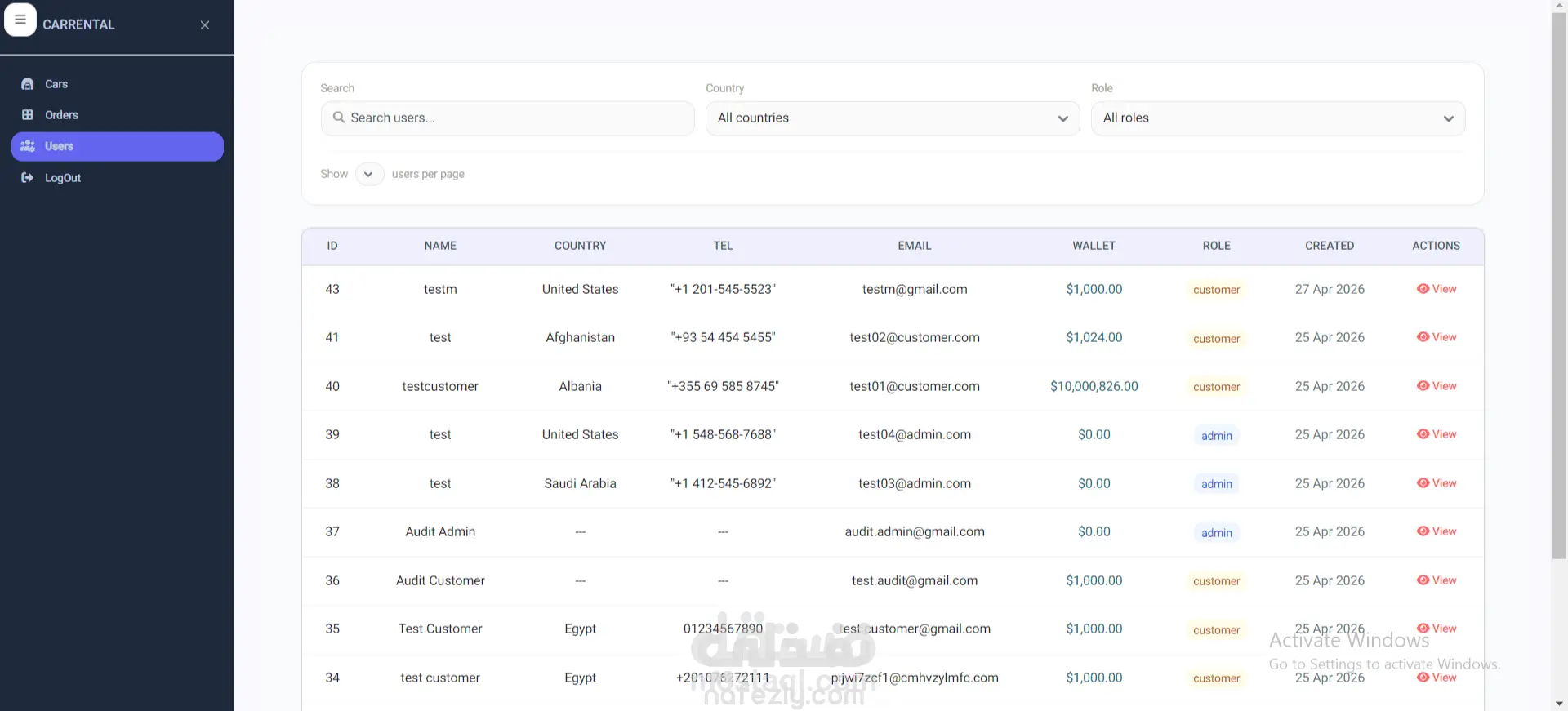Click the CREATED column header
Screen dimensions: 1568x711
point(1330,246)
